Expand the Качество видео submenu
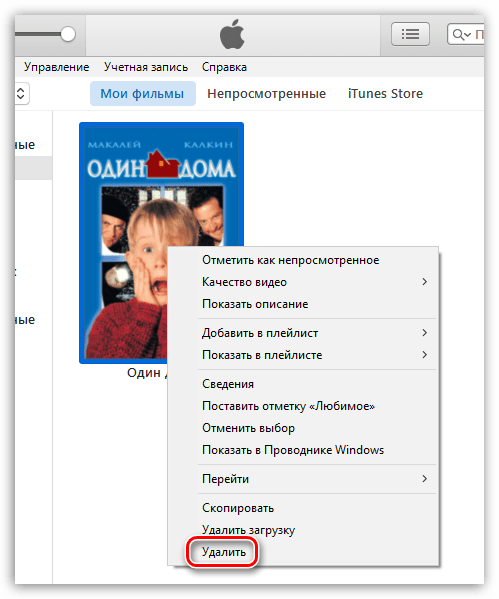Image resolution: width=499 pixels, height=599 pixels. [303, 282]
